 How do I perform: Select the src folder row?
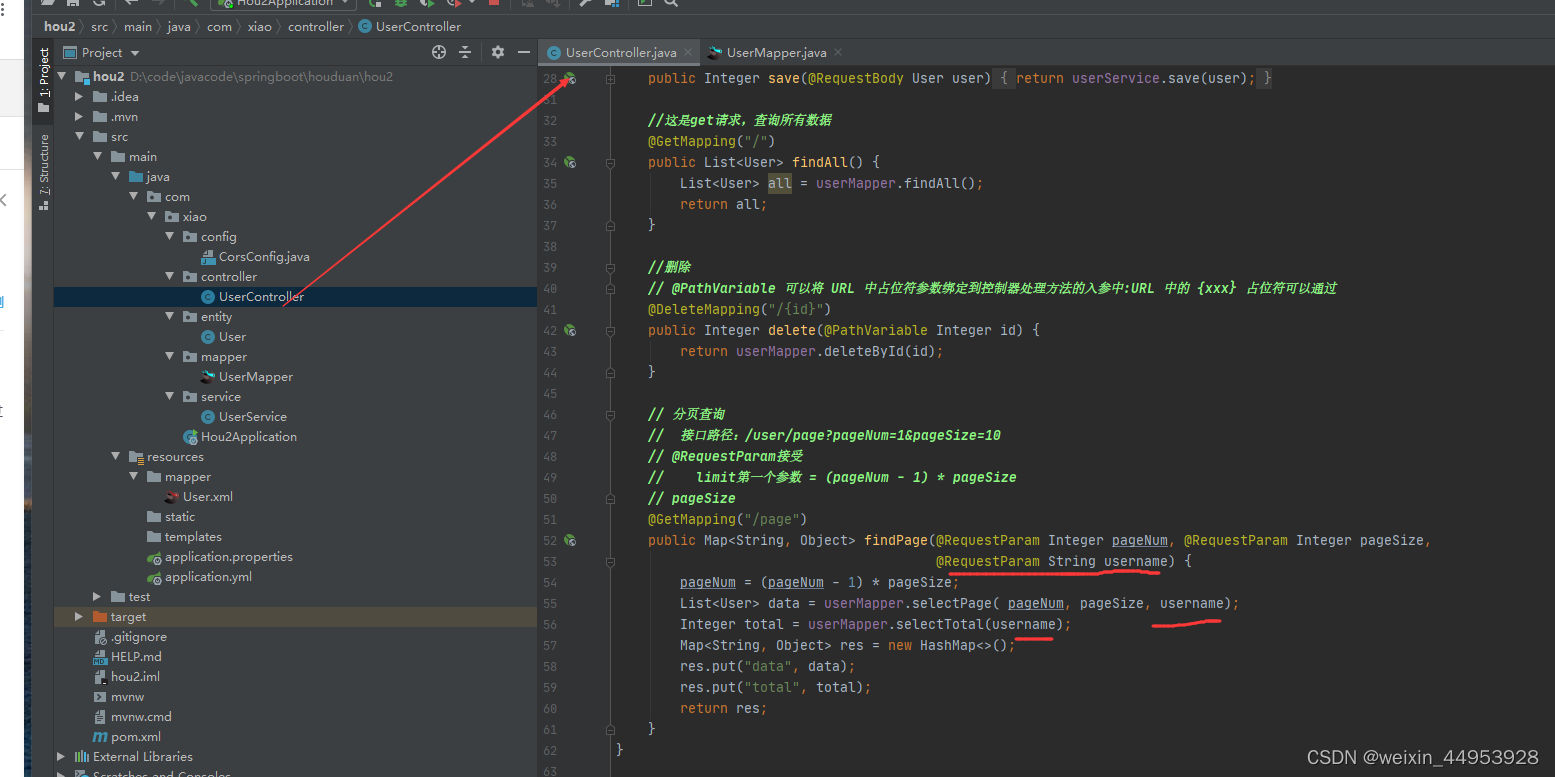(295, 137)
